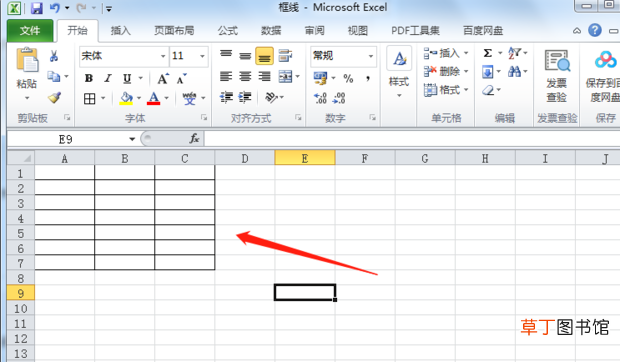
Task: Increase indent of cell text
Action: click(x=245, y=97)
